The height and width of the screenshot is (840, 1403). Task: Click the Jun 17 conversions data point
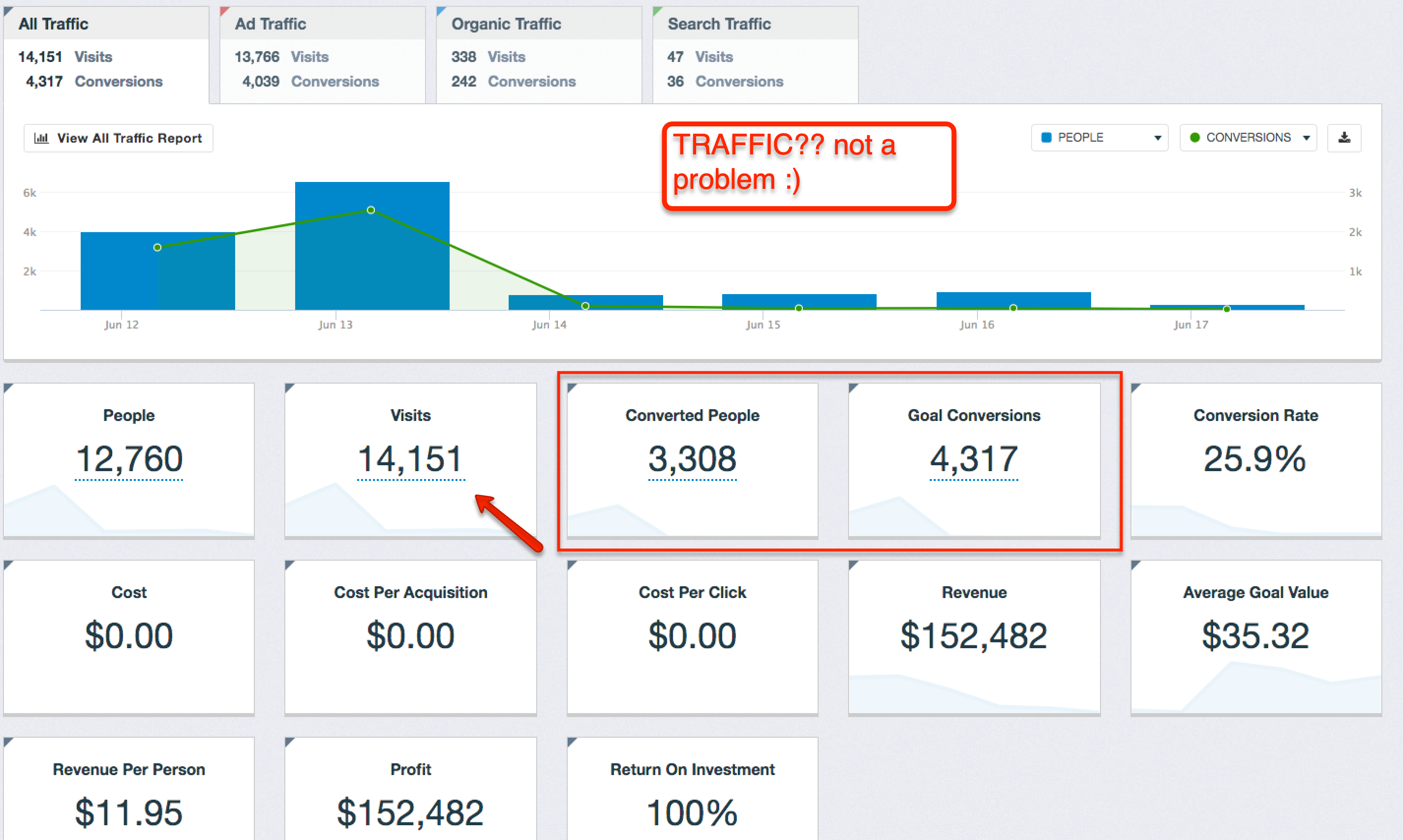[1226, 309]
